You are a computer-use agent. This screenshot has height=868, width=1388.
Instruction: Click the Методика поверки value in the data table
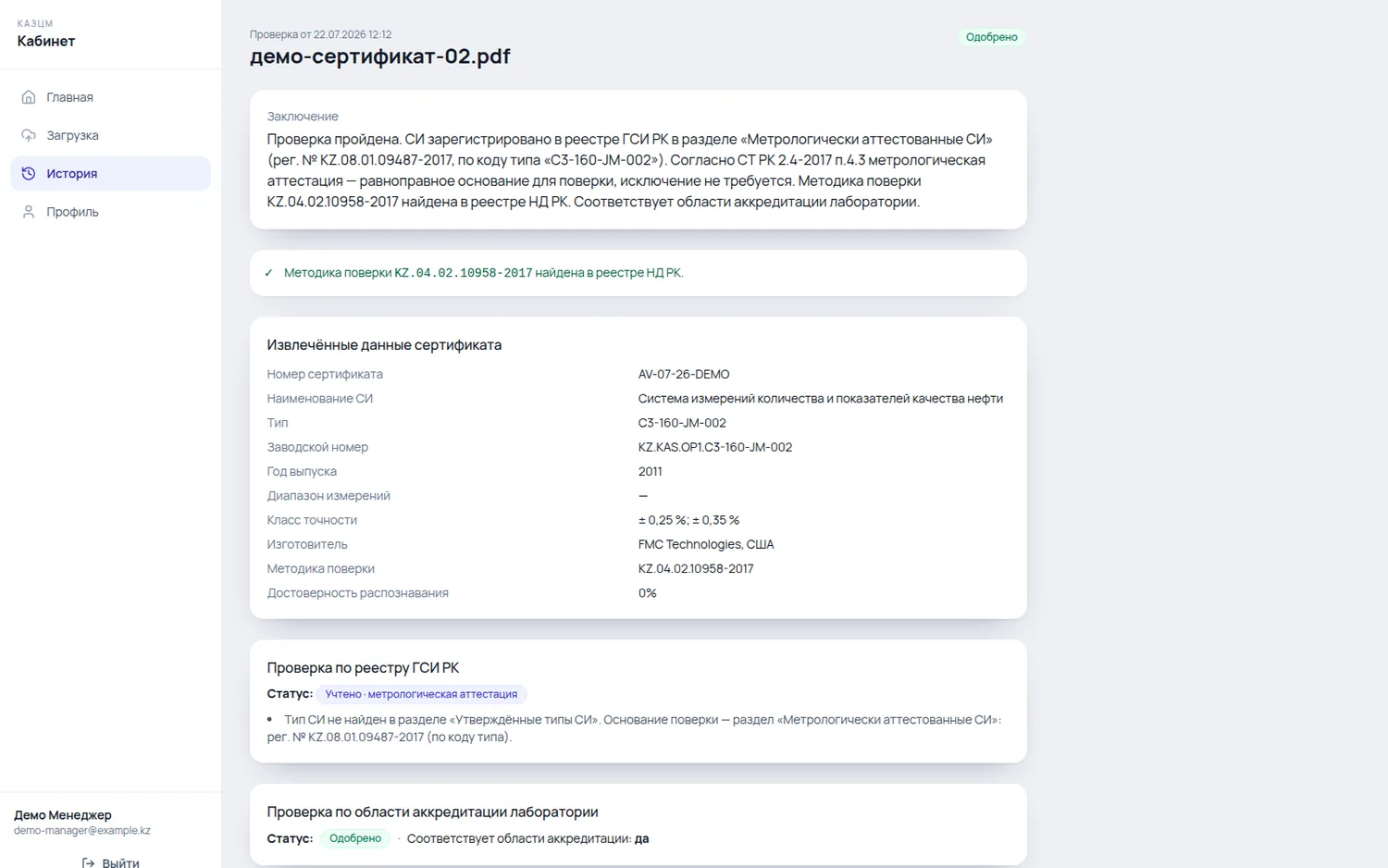(696, 569)
